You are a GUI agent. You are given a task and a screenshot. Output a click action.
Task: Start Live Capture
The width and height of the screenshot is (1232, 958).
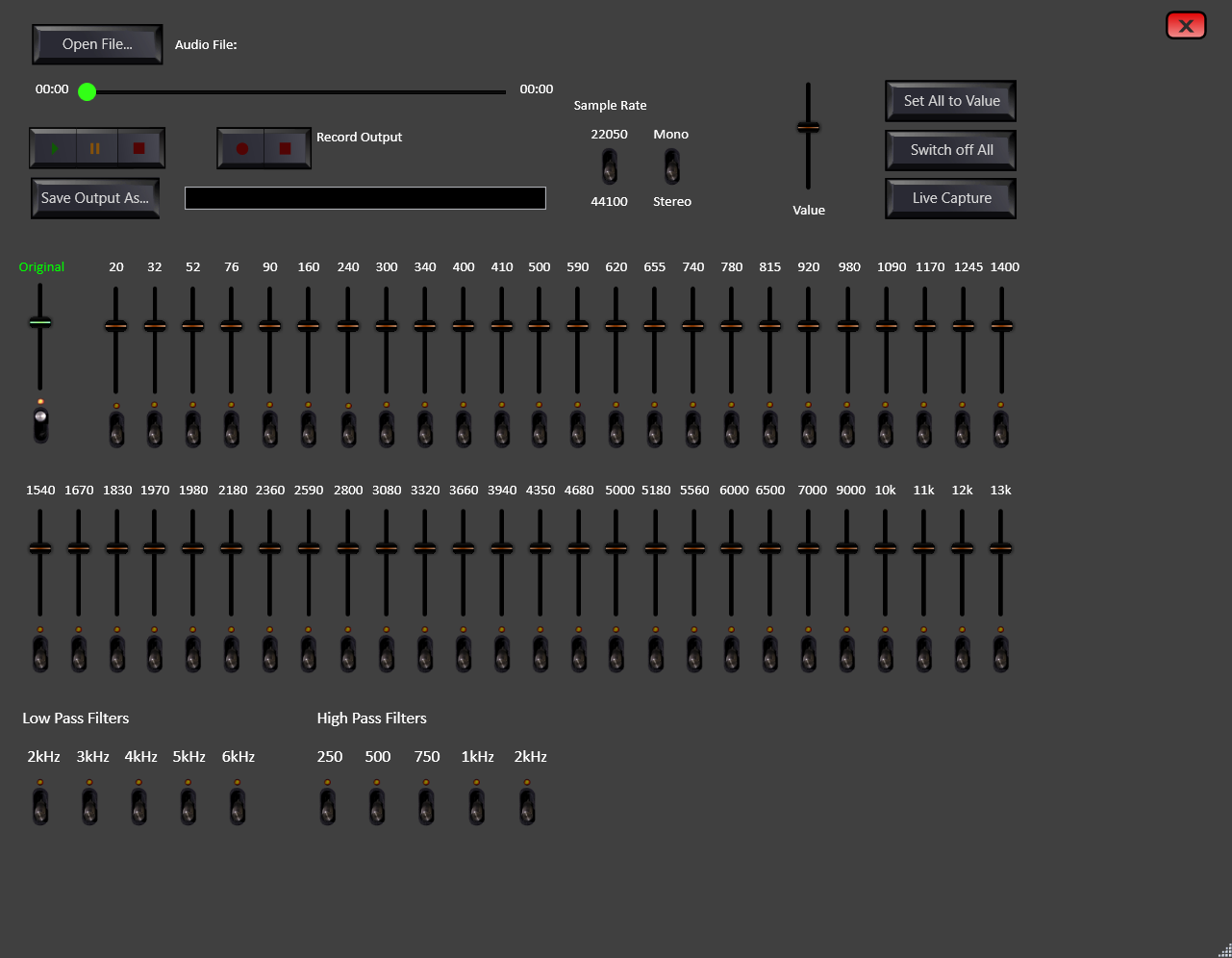950,198
